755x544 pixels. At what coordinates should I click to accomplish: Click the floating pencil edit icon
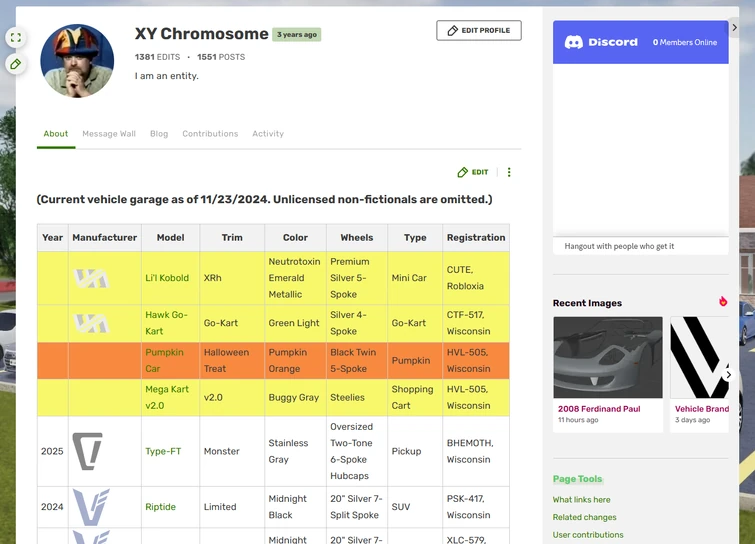click(x=15, y=64)
